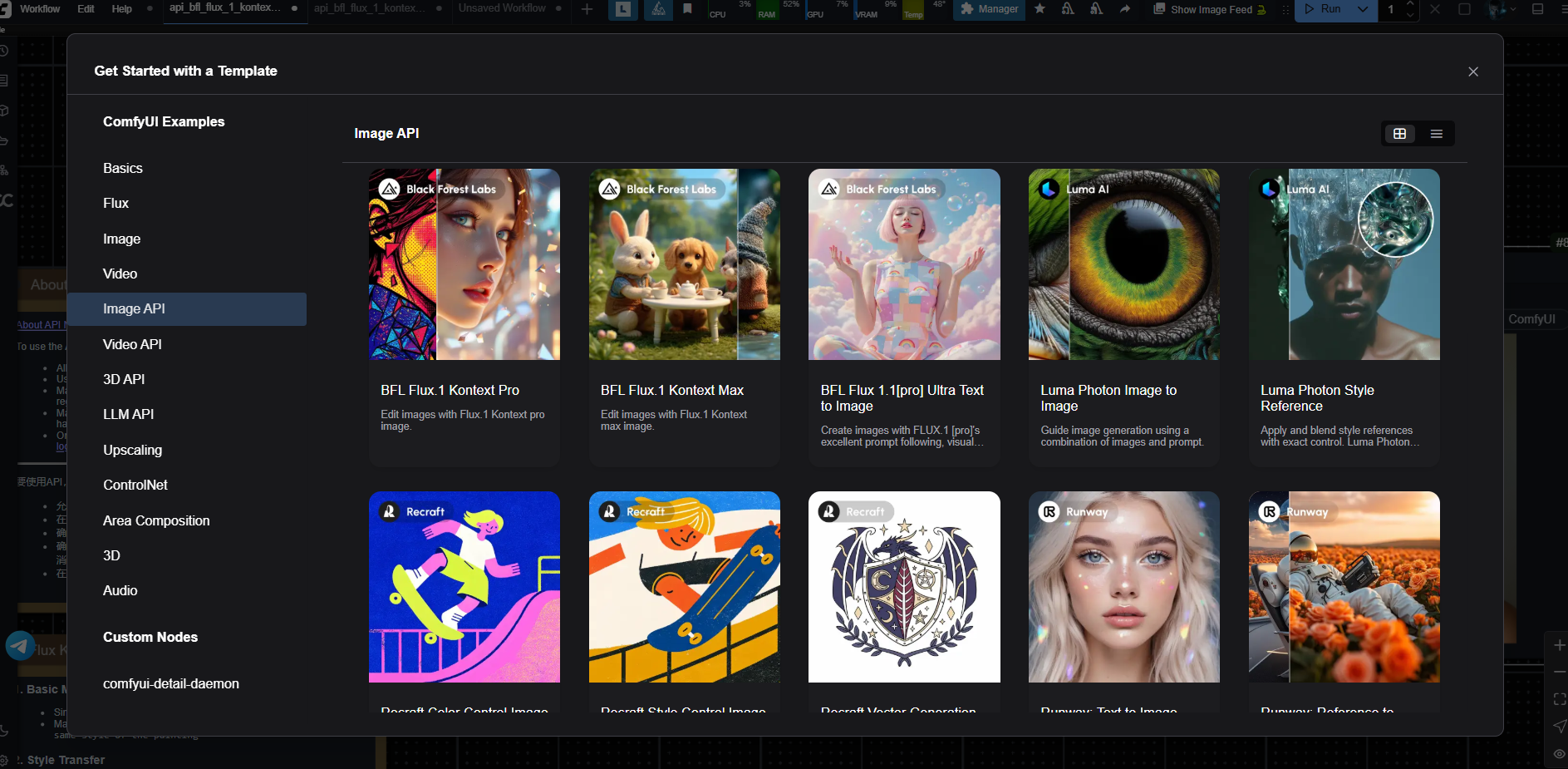
Task: Click Luma AI badge on Image to Image card
Action: (x=1075, y=189)
